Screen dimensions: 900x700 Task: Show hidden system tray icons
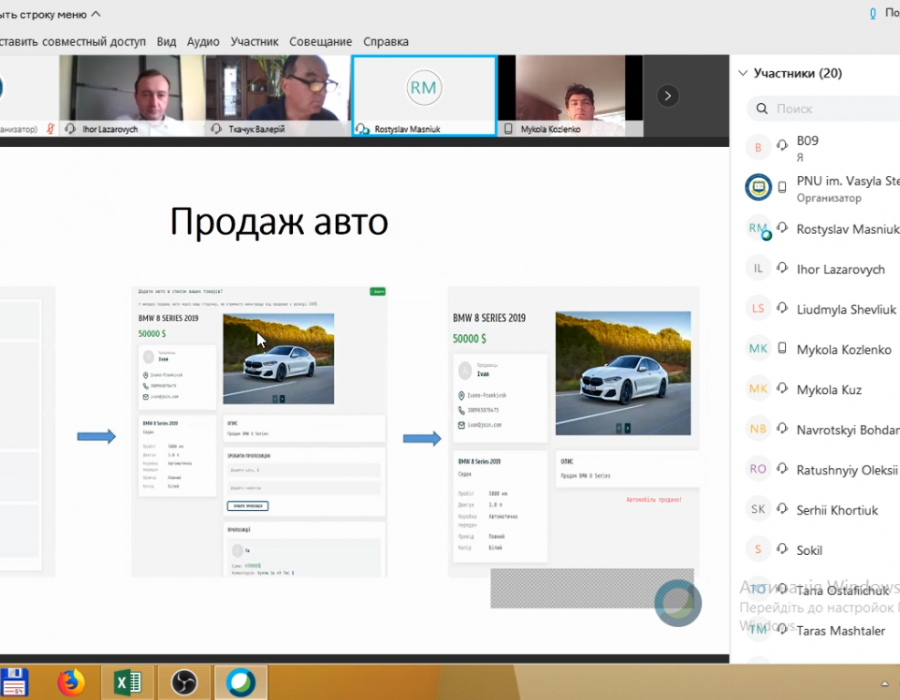[885, 682]
